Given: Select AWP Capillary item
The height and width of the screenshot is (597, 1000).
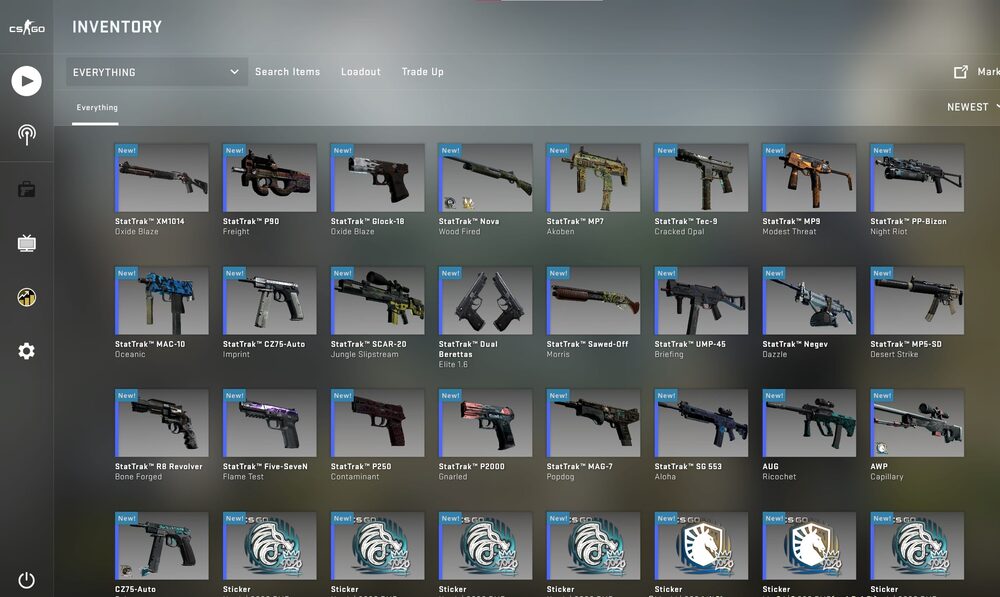Looking at the screenshot, I should click(x=917, y=422).
